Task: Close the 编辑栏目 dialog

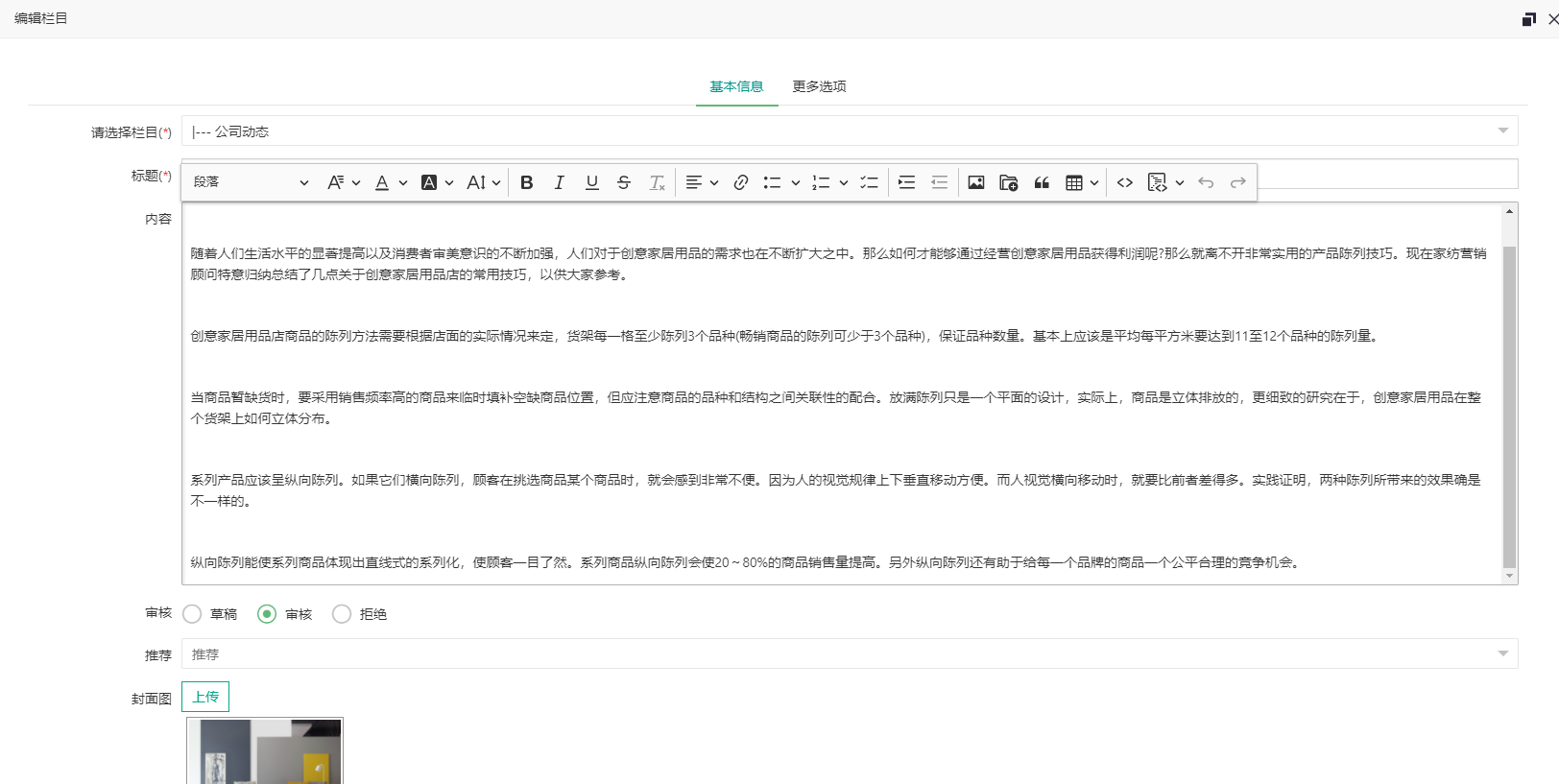Action: (1553, 19)
